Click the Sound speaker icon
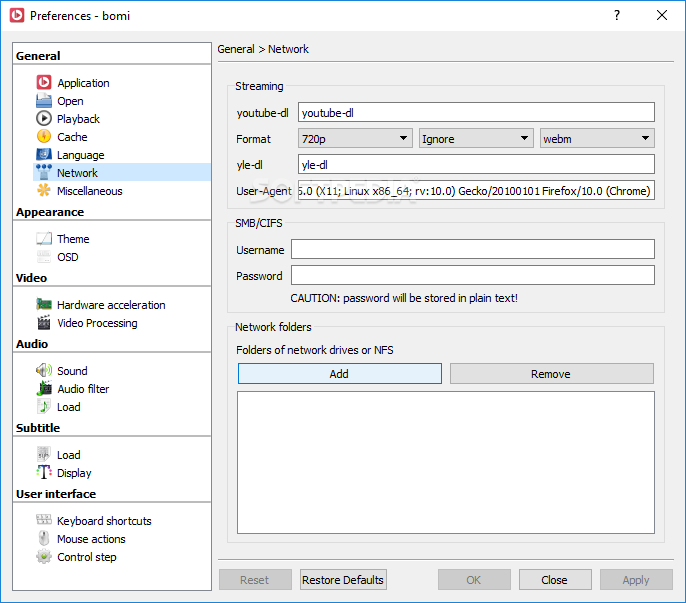 [44, 370]
